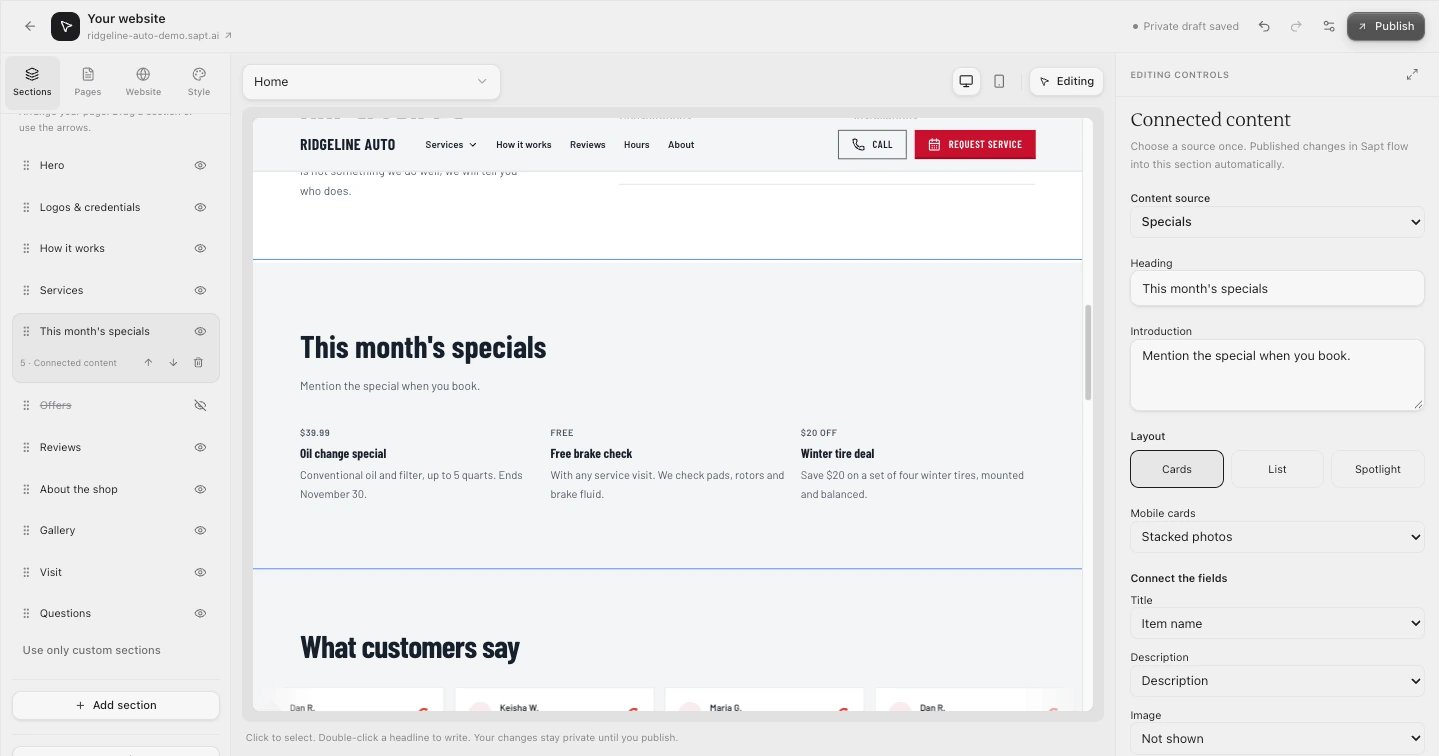Click the Heading input field
Image resolution: width=1439 pixels, height=756 pixels.
point(1277,288)
